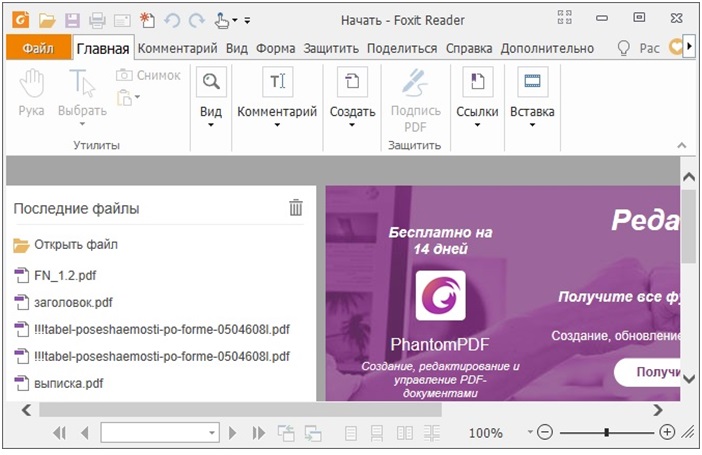Click the PhantomPDF logo in banner

pos(441,295)
